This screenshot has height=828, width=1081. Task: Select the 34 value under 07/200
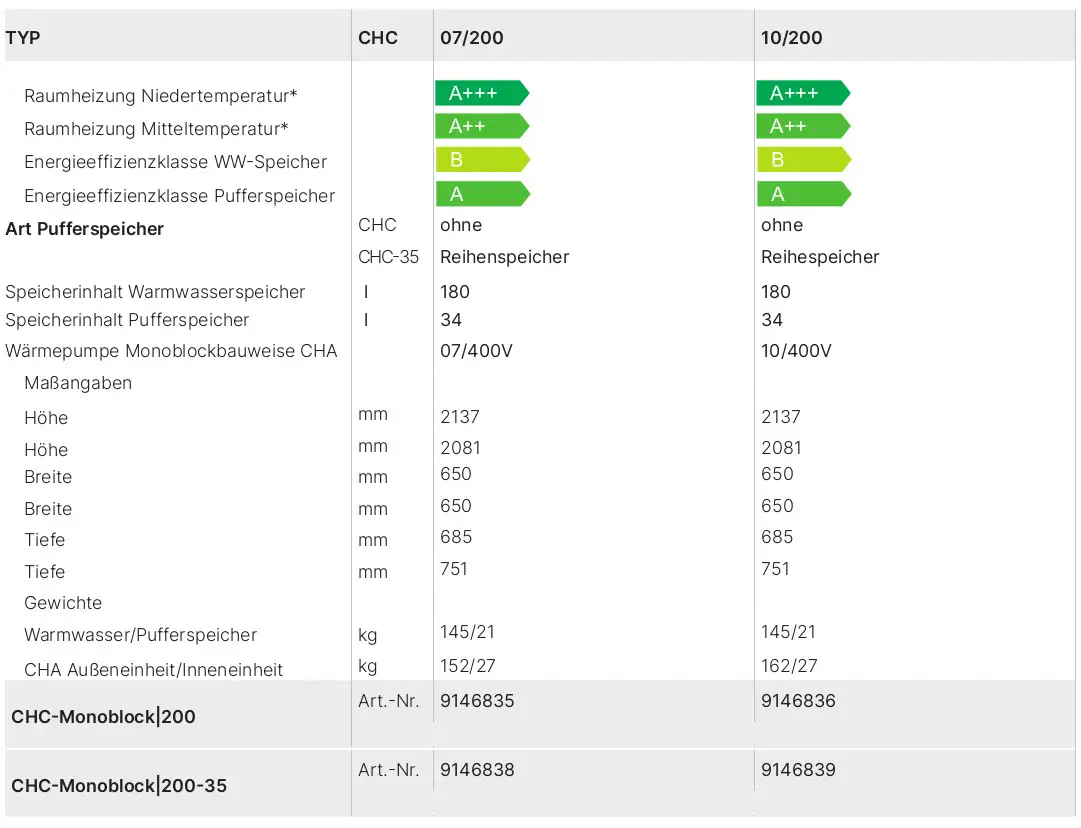pyautogui.click(x=451, y=320)
